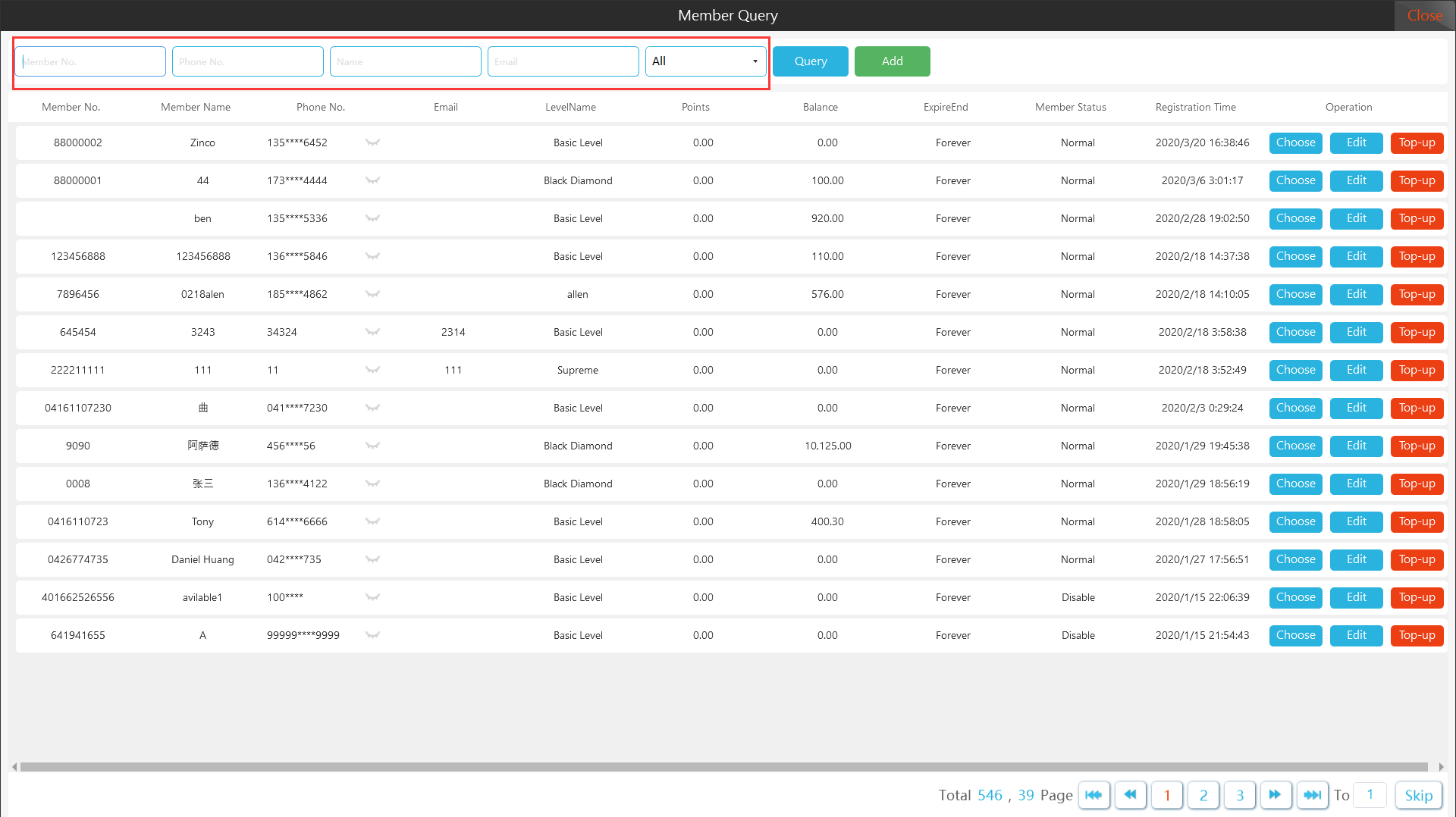The image size is (1456, 817).
Task: Choose member ben from the list
Action: (x=1295, y=218)
